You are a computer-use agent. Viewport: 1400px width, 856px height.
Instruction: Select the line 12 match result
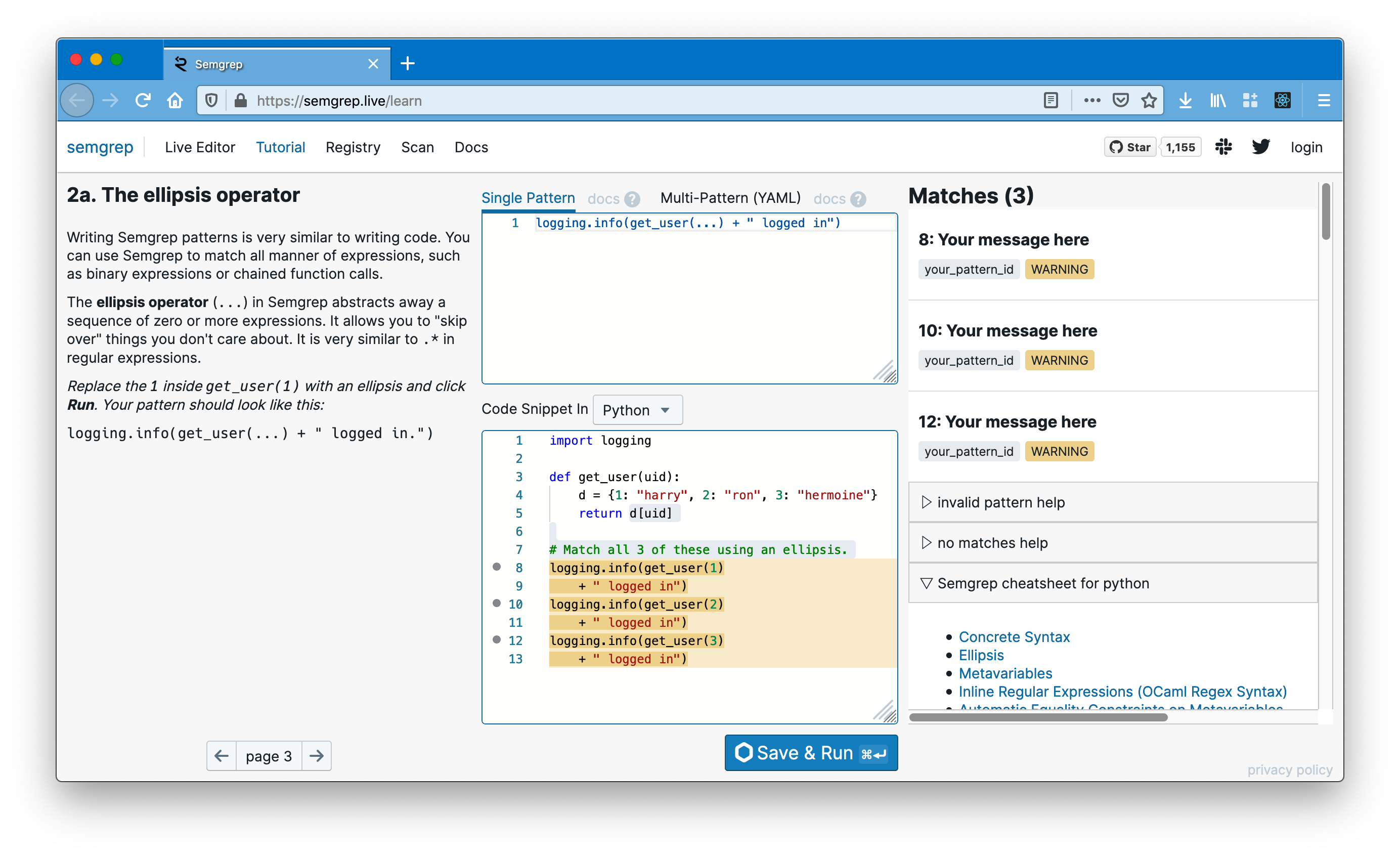click(x=1113, y=437)
